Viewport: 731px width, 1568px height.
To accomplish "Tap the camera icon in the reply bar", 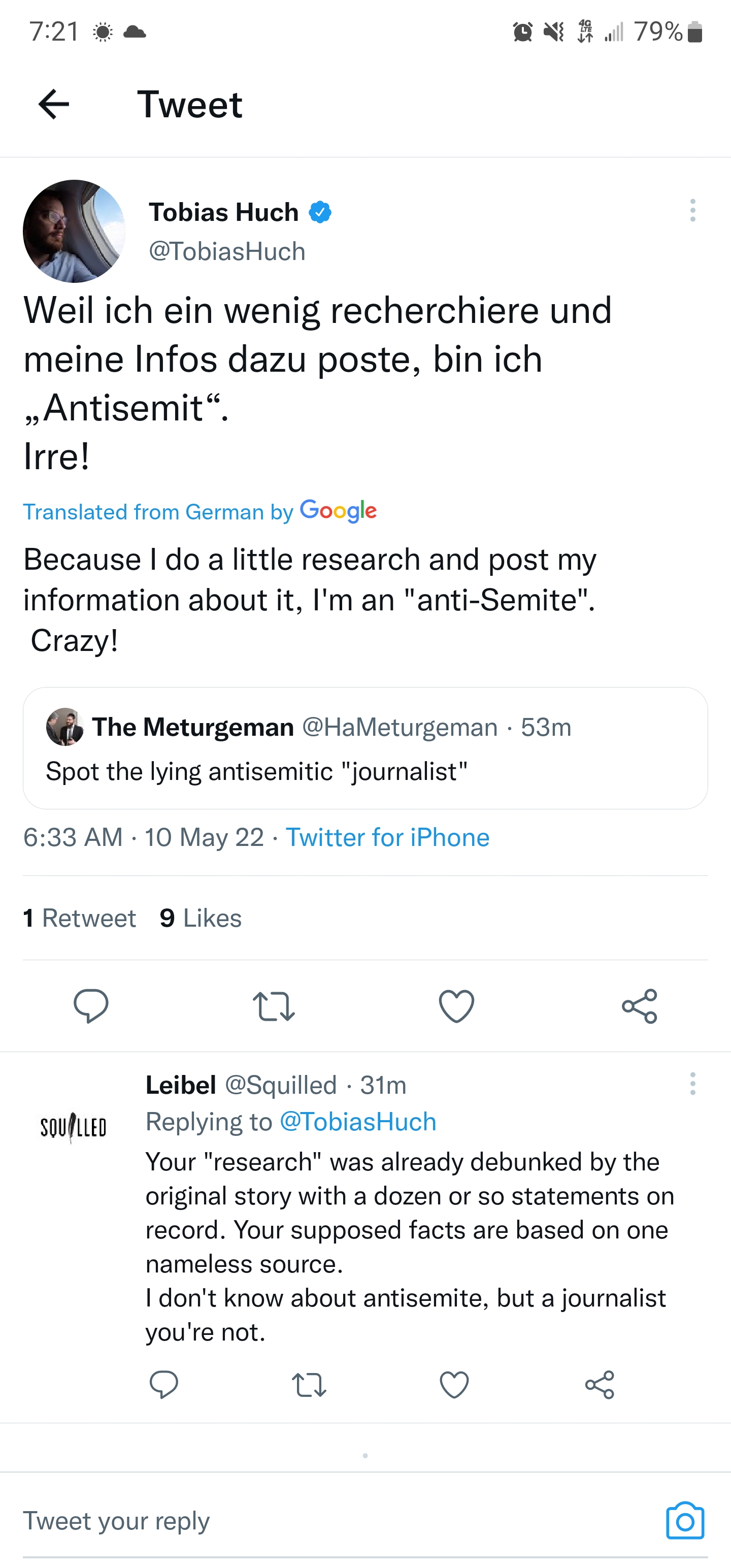I will pos(685,1521).
